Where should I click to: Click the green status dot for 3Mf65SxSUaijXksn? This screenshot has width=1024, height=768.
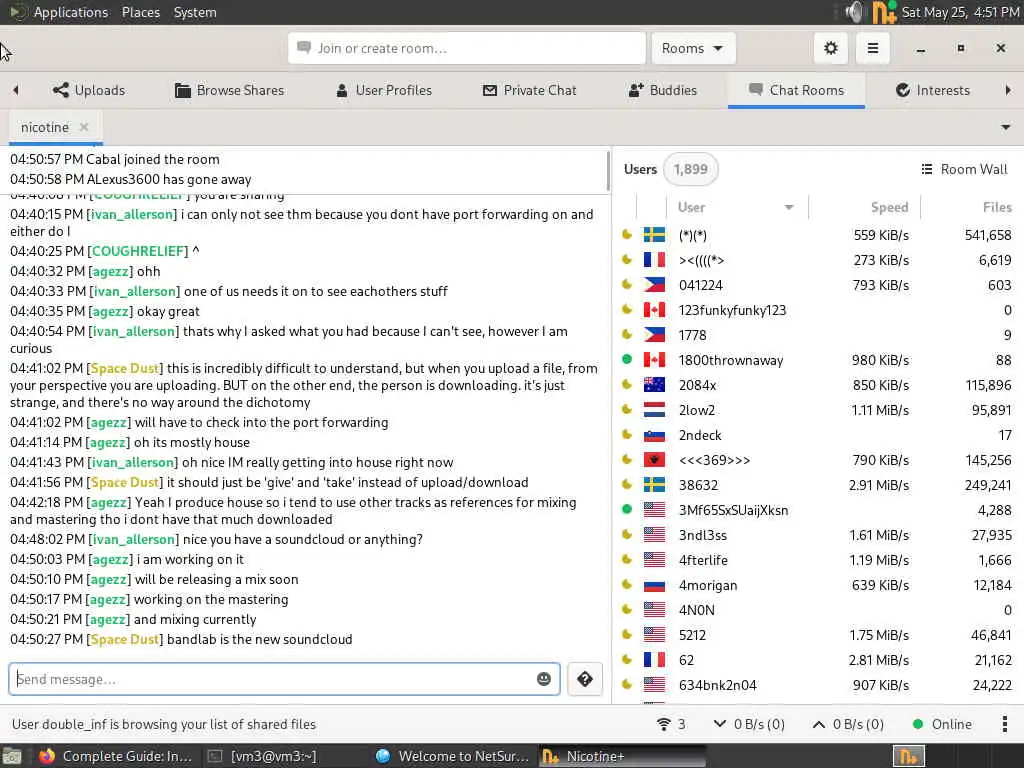[x=627, y=509]
